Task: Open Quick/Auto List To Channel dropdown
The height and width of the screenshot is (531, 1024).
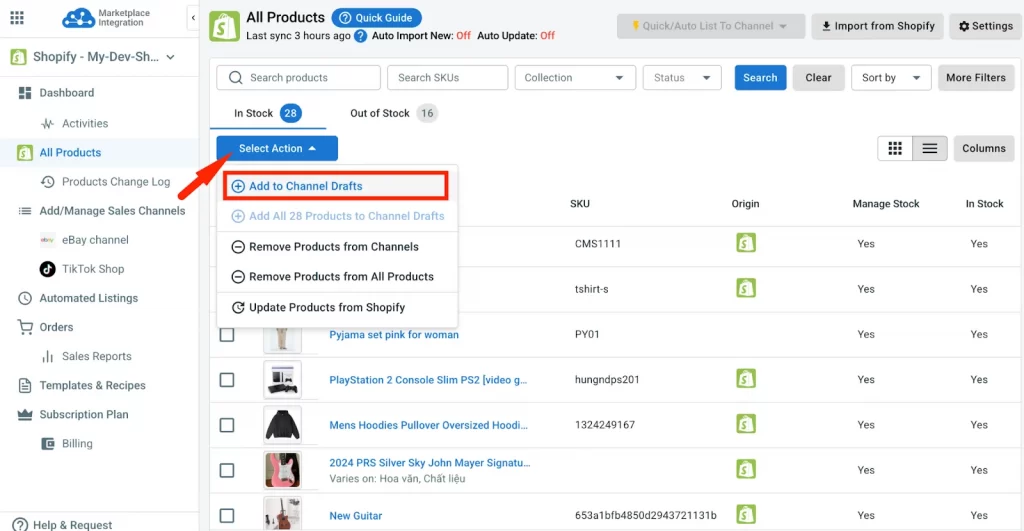Action: click(711, 26)
